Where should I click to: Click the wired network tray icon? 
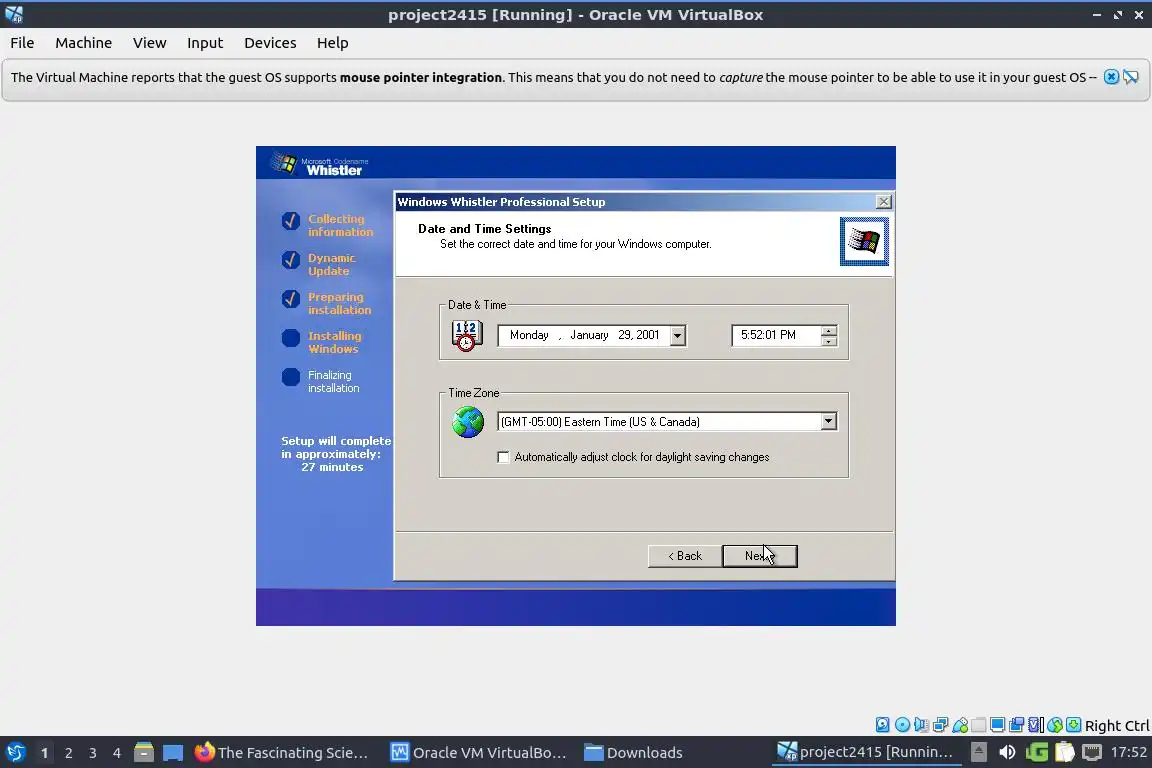tap(1092, 753)
